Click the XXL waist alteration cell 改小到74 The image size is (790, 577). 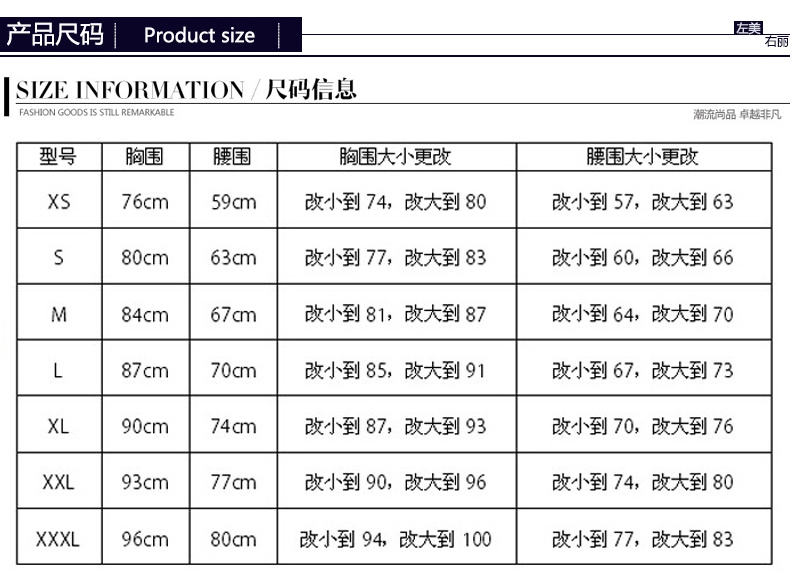click(642, 483)
